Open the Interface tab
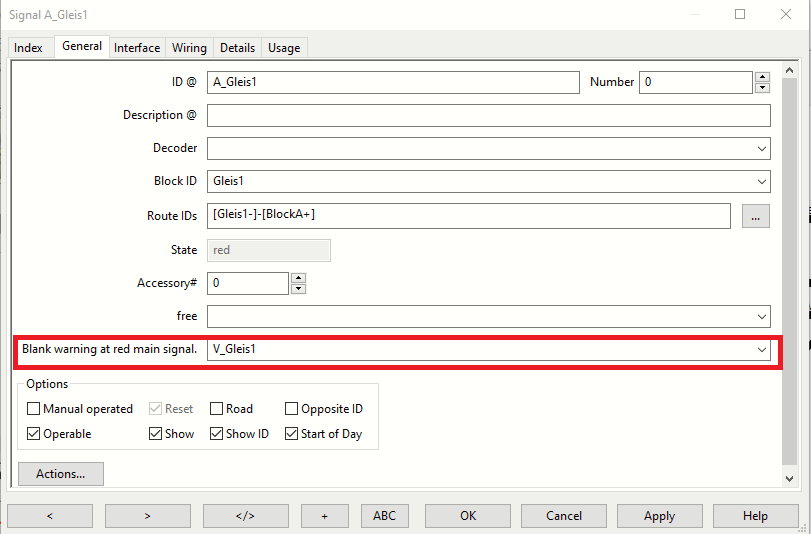This screenshot has width=811, height=534. click(x=137, y=48)
